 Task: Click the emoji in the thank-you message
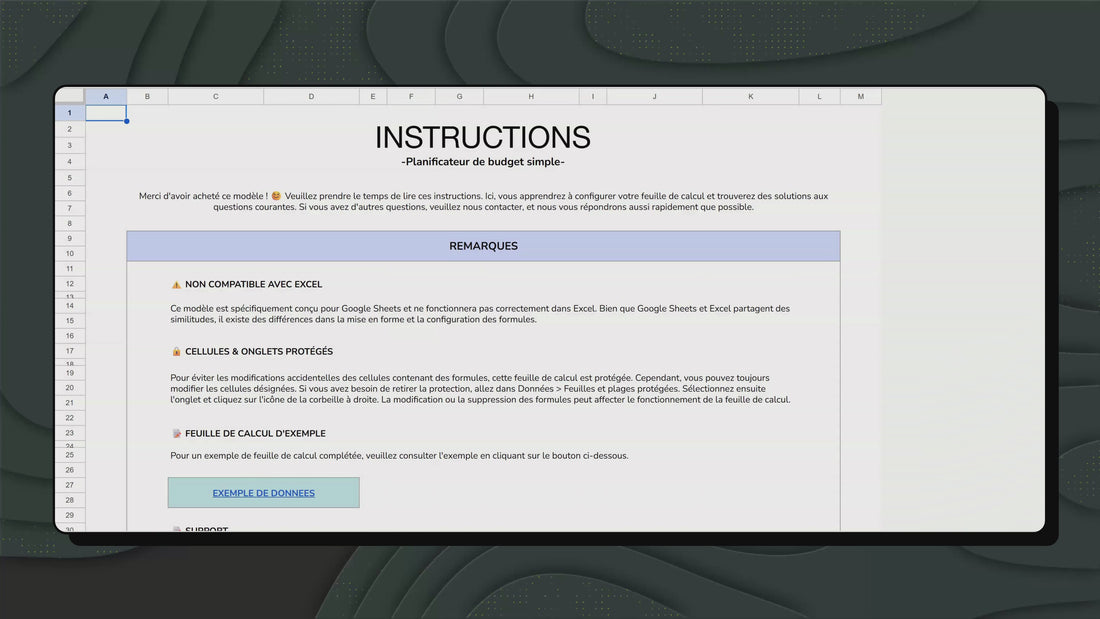[x=276, y=196]
